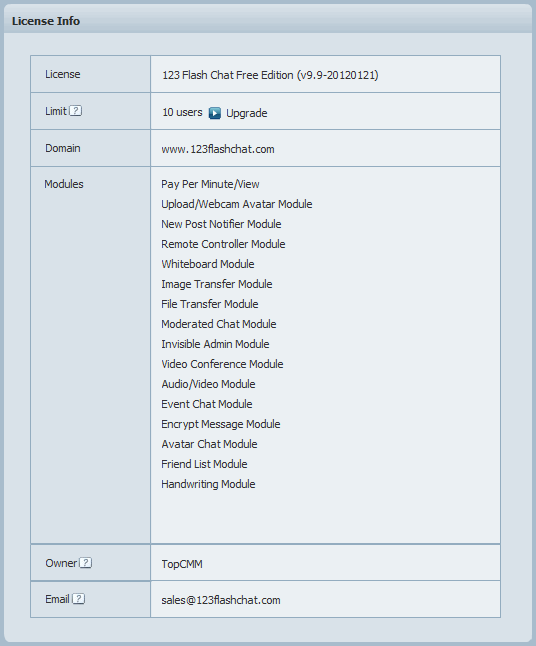Image resolution: width=536 pixels, height=646 pixels.
Task: Select the Pay Per Minute/View module entry
Action: click(210, 184)
